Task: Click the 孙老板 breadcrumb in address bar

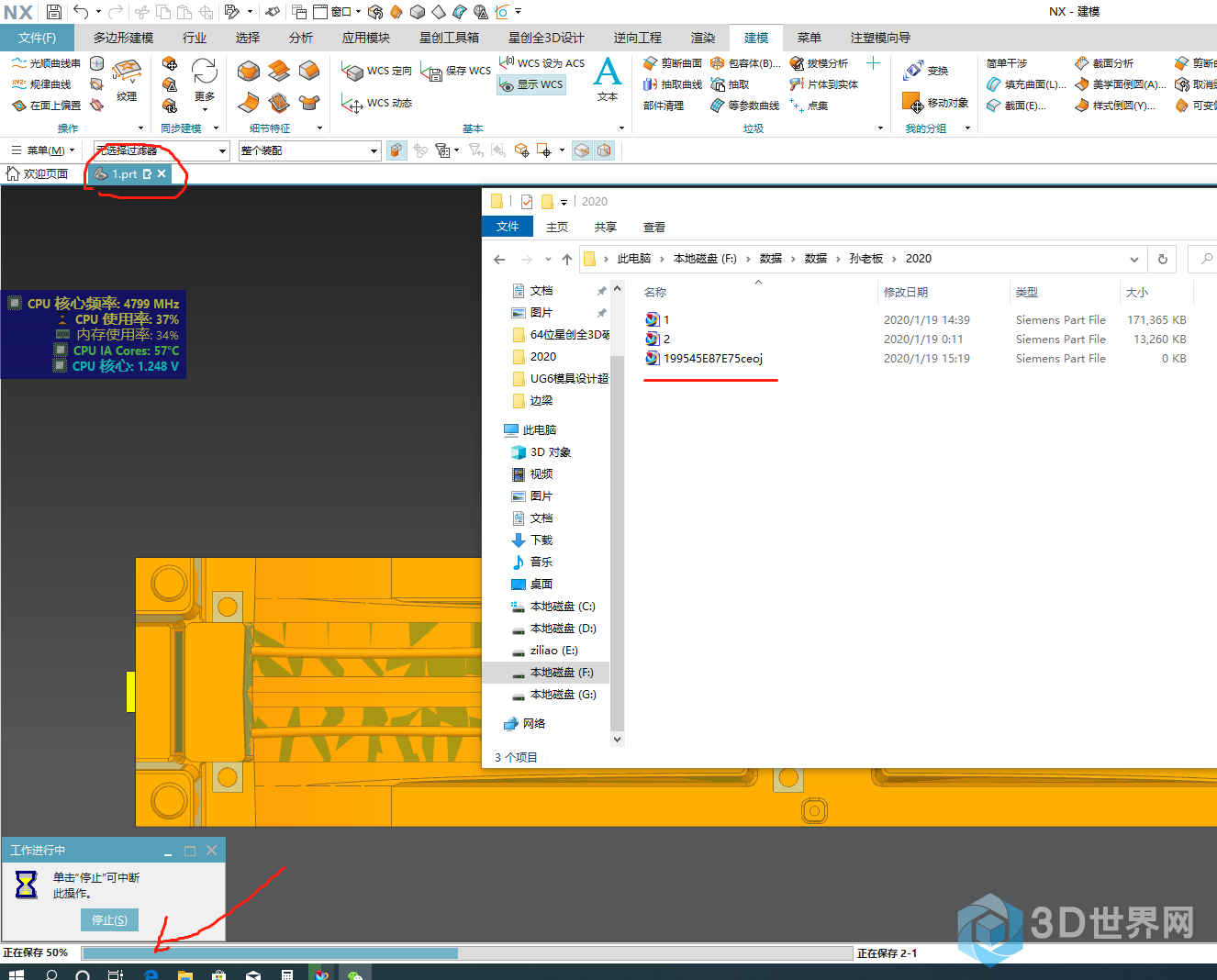Action: coord(866,259)
